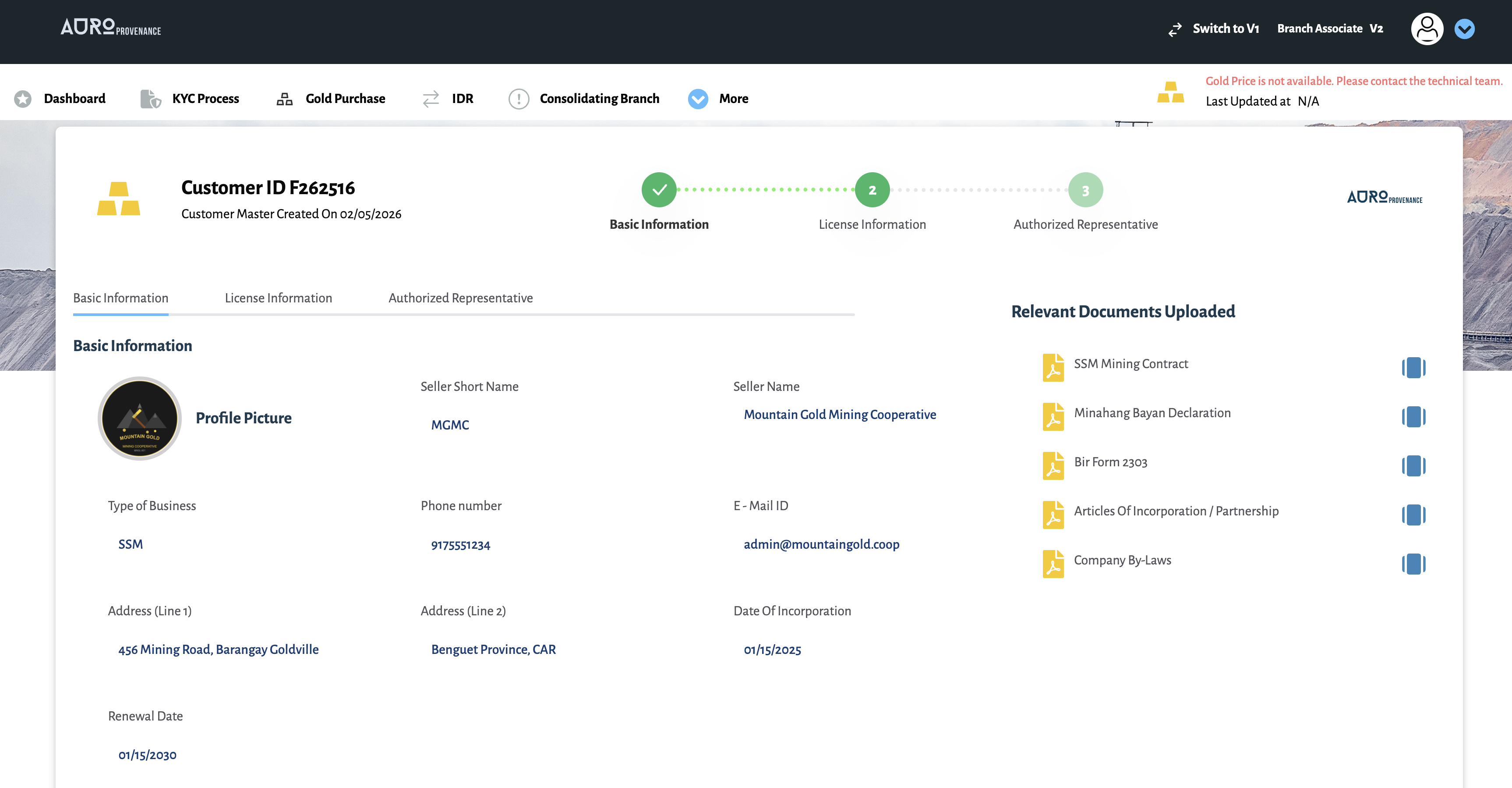Viewport: 1512px width, 788px height.
Task: Open the account dropdown chevron at top right
Action: tap(1465, 28)
